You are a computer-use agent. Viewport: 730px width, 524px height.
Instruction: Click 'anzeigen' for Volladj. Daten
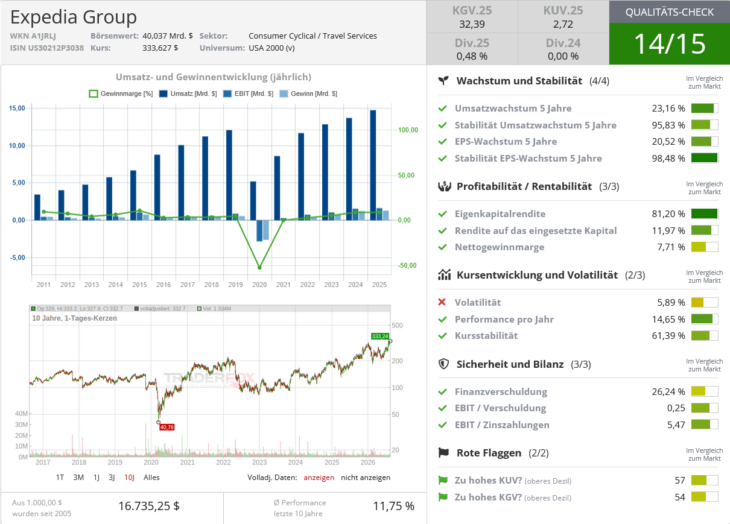318,477
